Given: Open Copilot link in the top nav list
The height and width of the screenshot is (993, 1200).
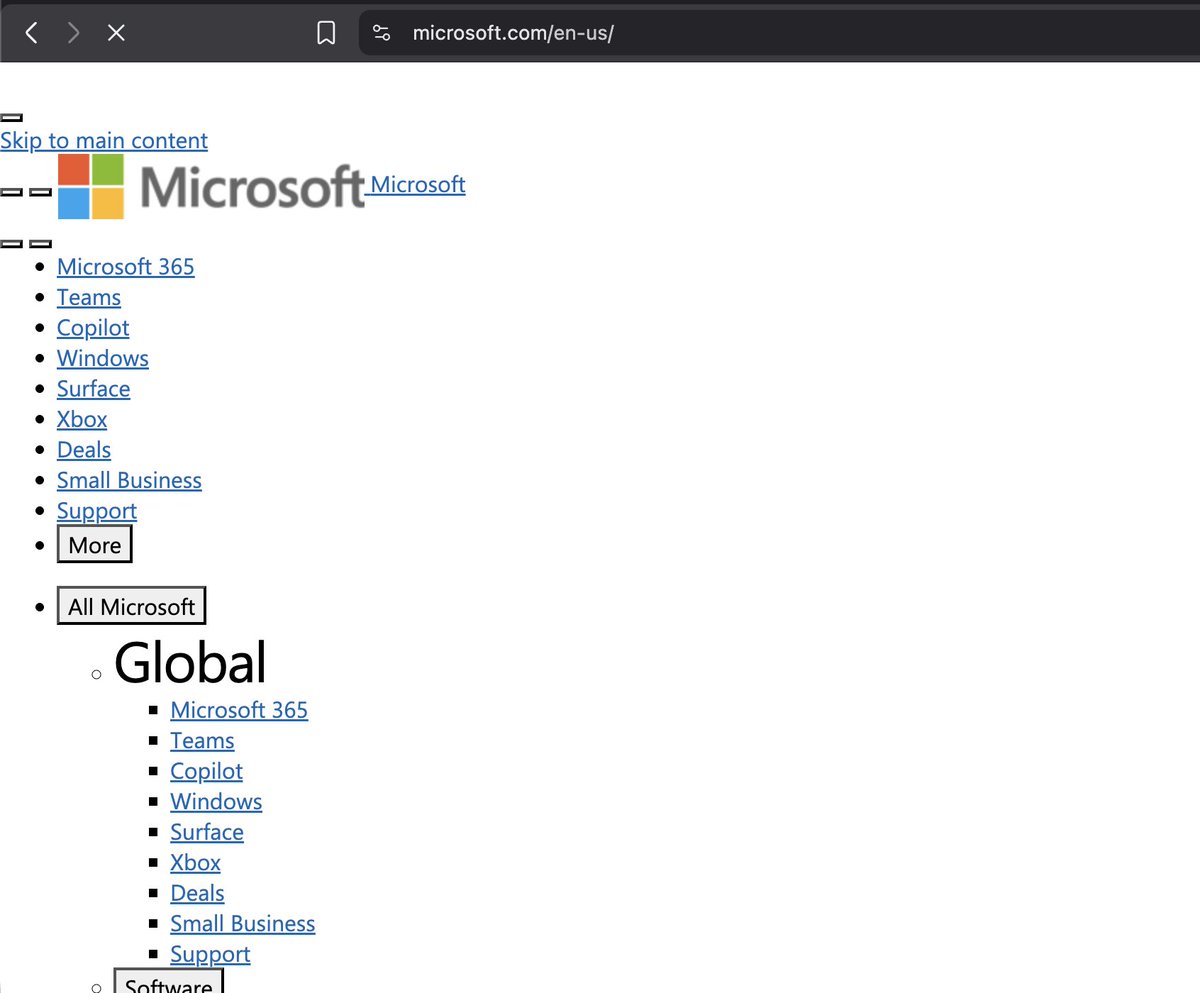Looking at the screenshot, I should pyautogui.click(x=93, y=328).
